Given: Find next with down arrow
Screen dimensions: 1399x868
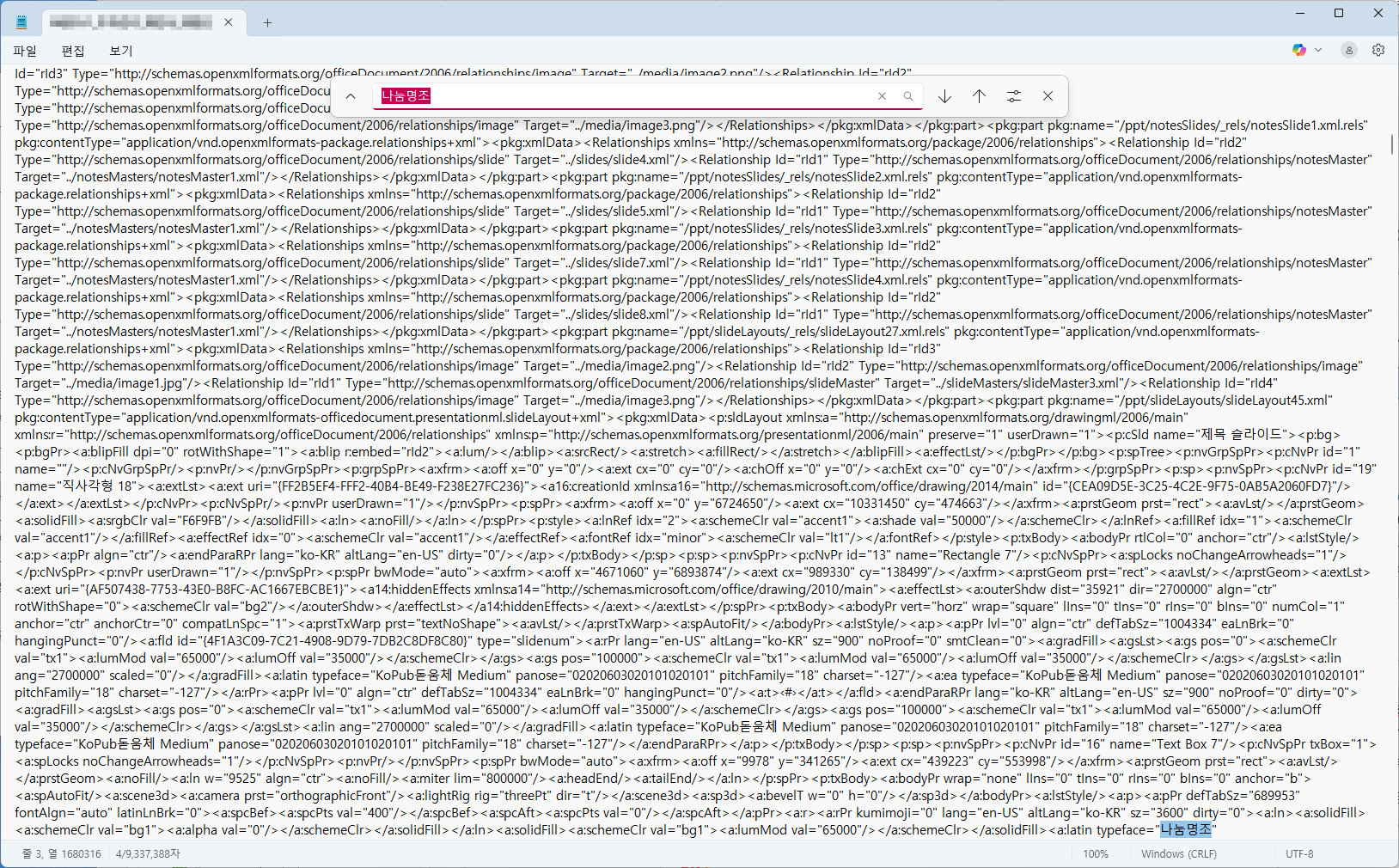Looking at the screenshot, I should click(x=944, y=96).
